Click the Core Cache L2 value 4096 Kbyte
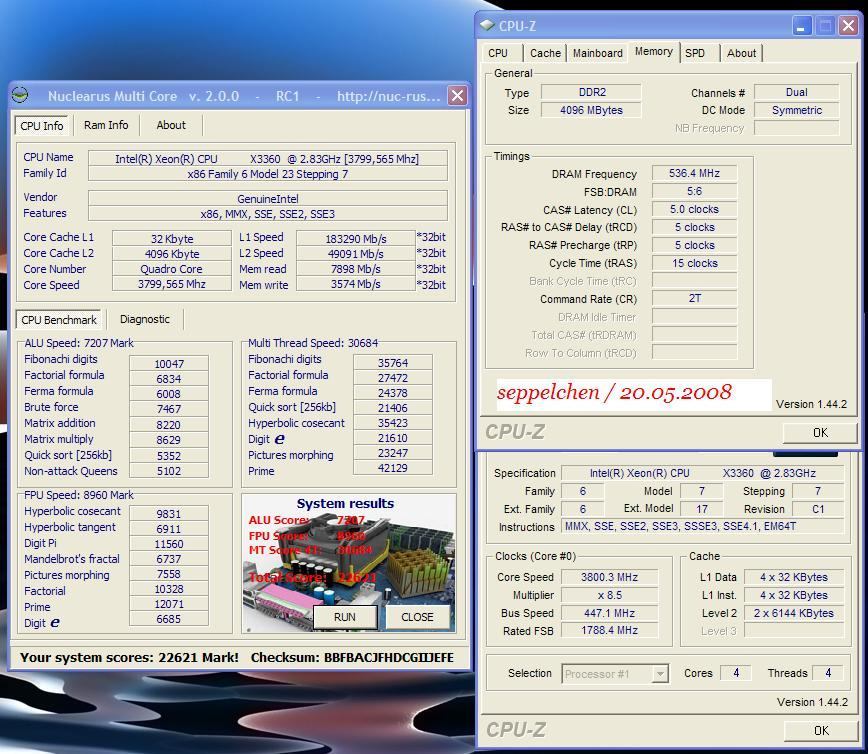The width and height of the screenshot is (868, 754). click(x=172, y=254)
